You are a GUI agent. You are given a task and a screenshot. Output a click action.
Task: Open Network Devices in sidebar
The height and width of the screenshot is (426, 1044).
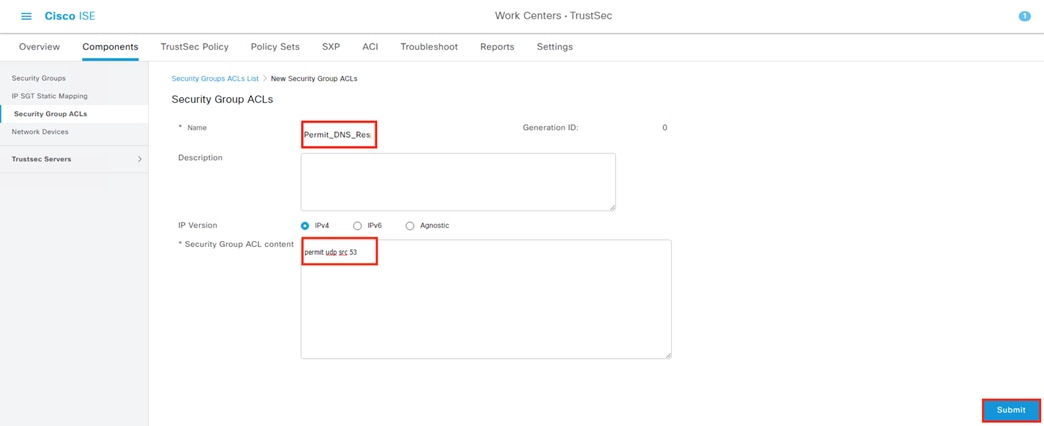[x=40, y=132]
